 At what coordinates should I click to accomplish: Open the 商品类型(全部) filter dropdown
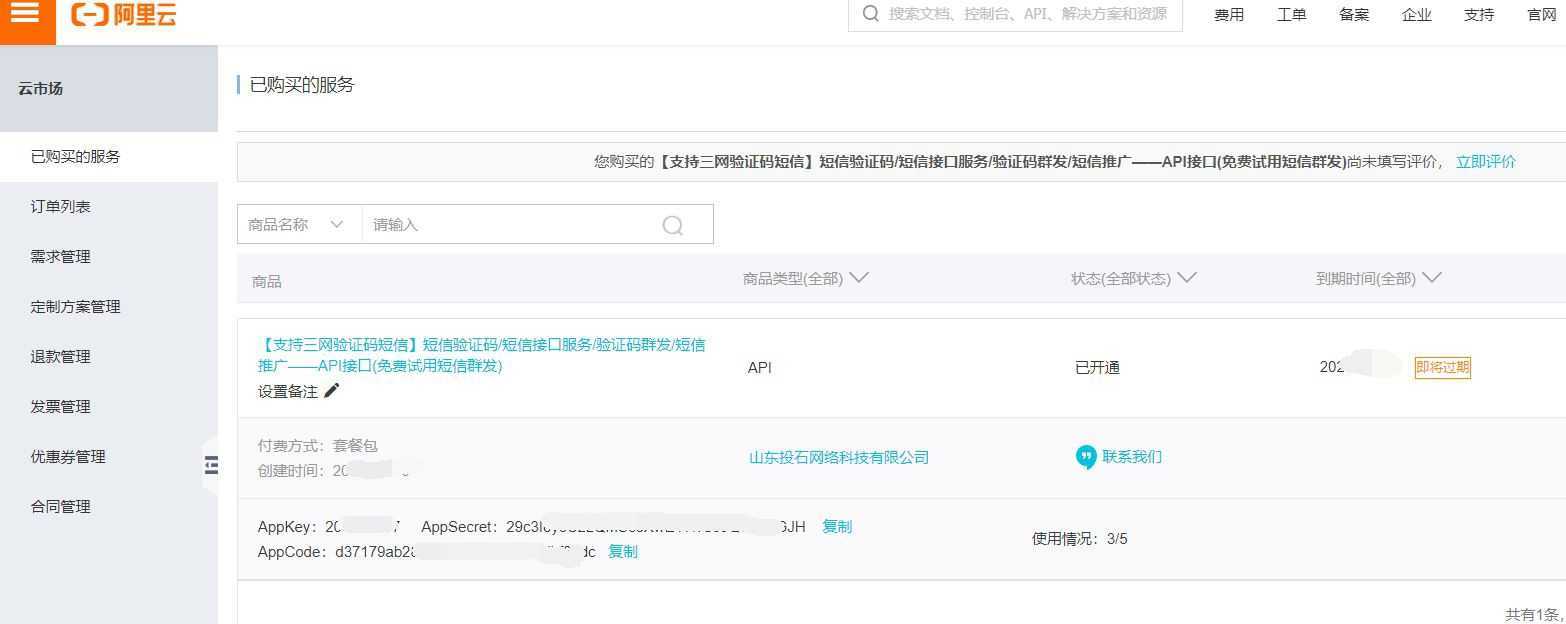pos(806,278)
